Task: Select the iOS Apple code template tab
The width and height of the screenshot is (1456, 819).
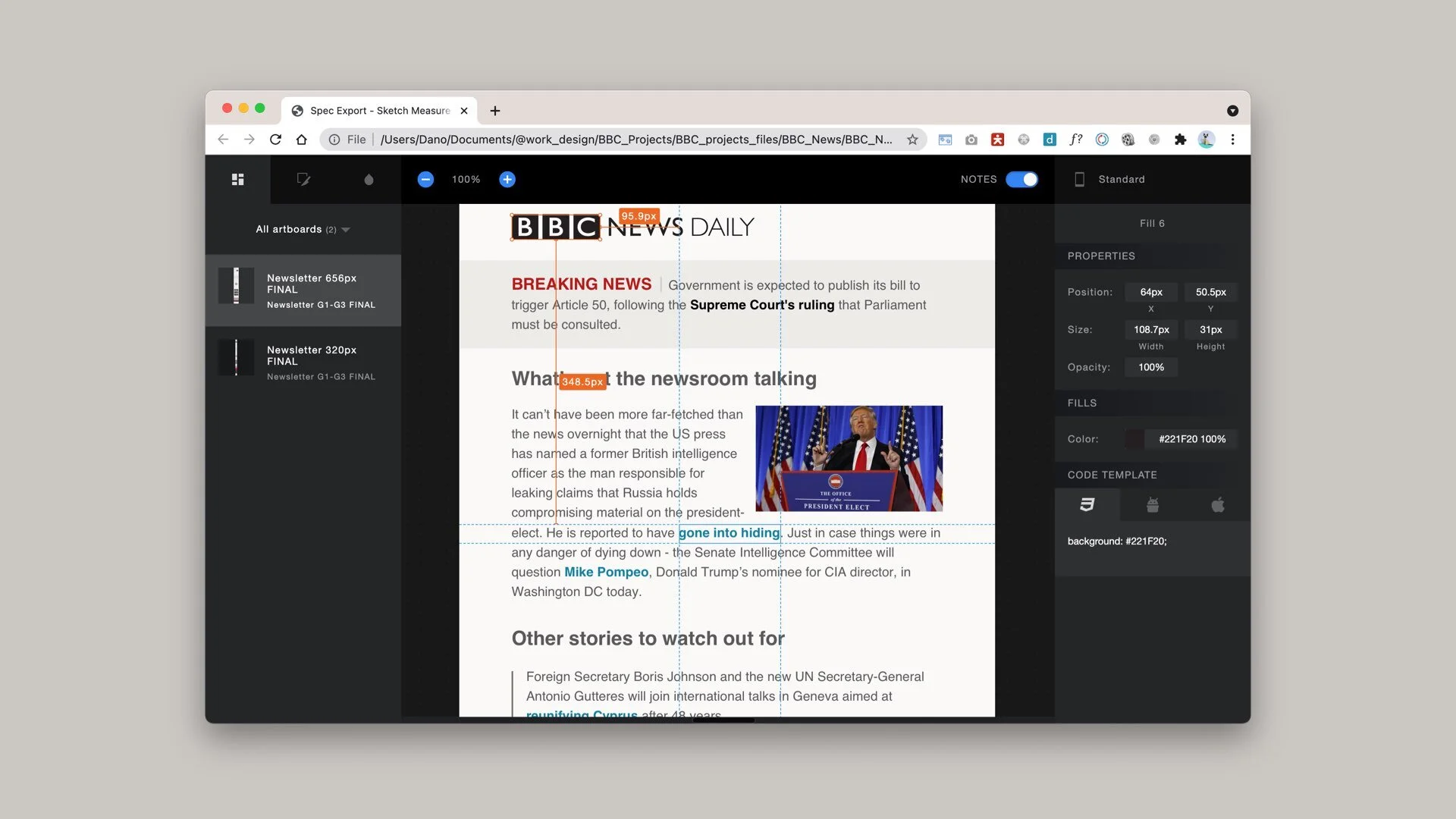Action: click(1217, 505)
